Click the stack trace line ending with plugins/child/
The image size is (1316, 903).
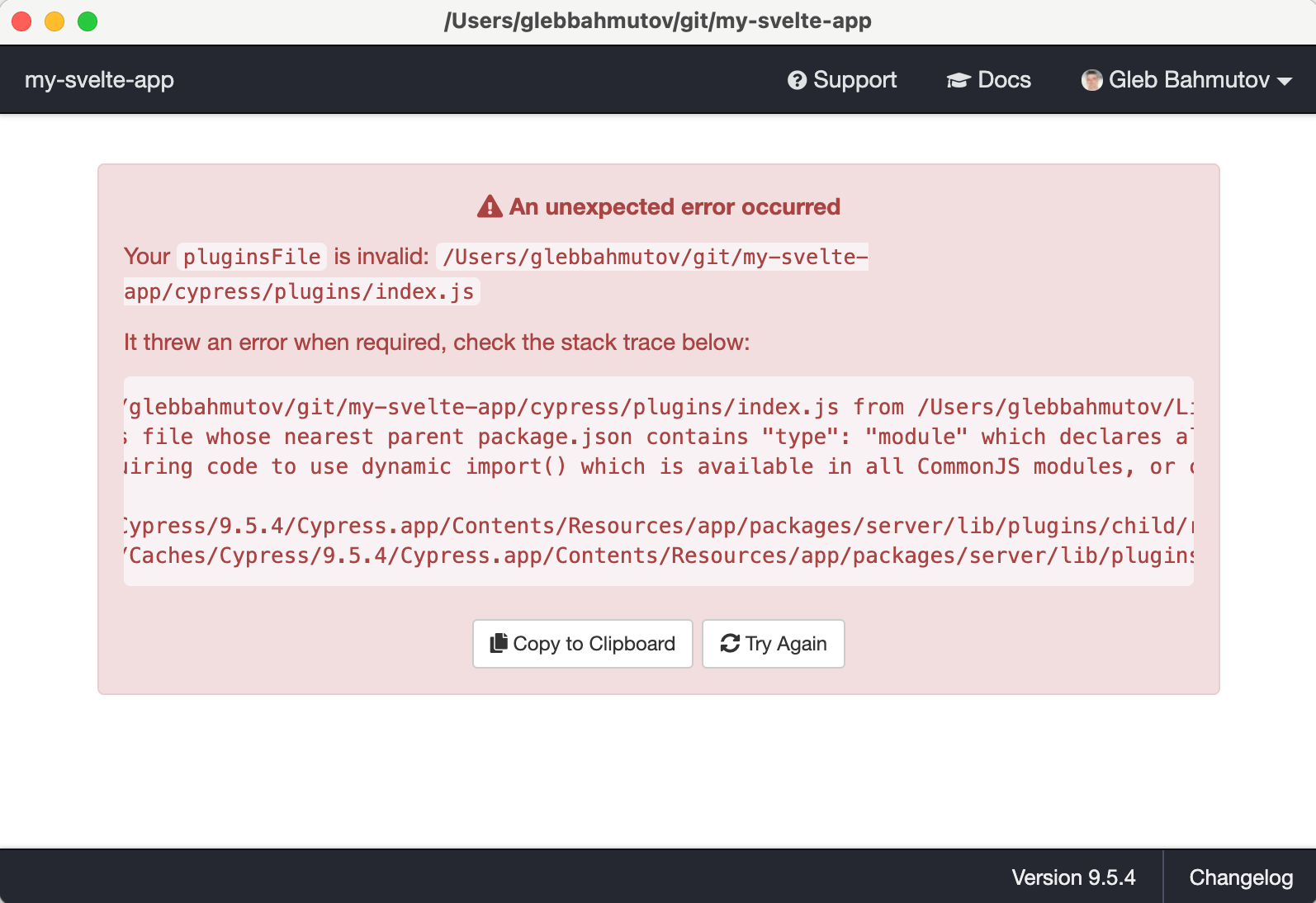[659, 526]
